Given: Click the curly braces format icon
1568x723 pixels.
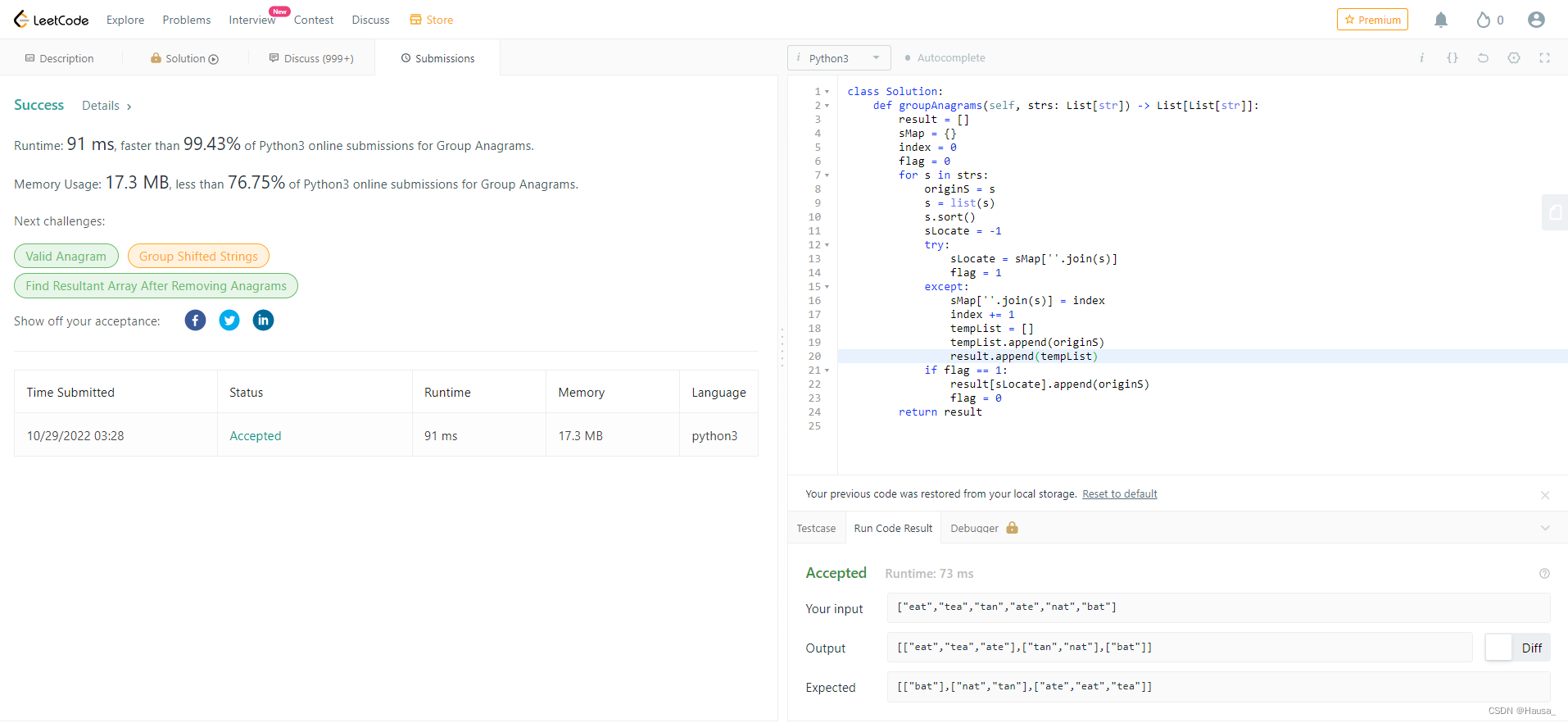Looking at the screenshot, I should click(1452, 58).
